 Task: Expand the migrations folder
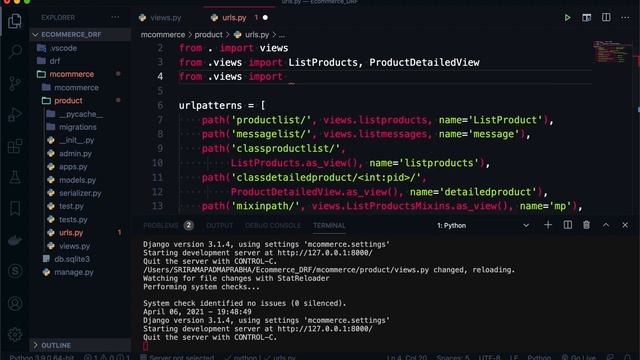click(78, 127)
